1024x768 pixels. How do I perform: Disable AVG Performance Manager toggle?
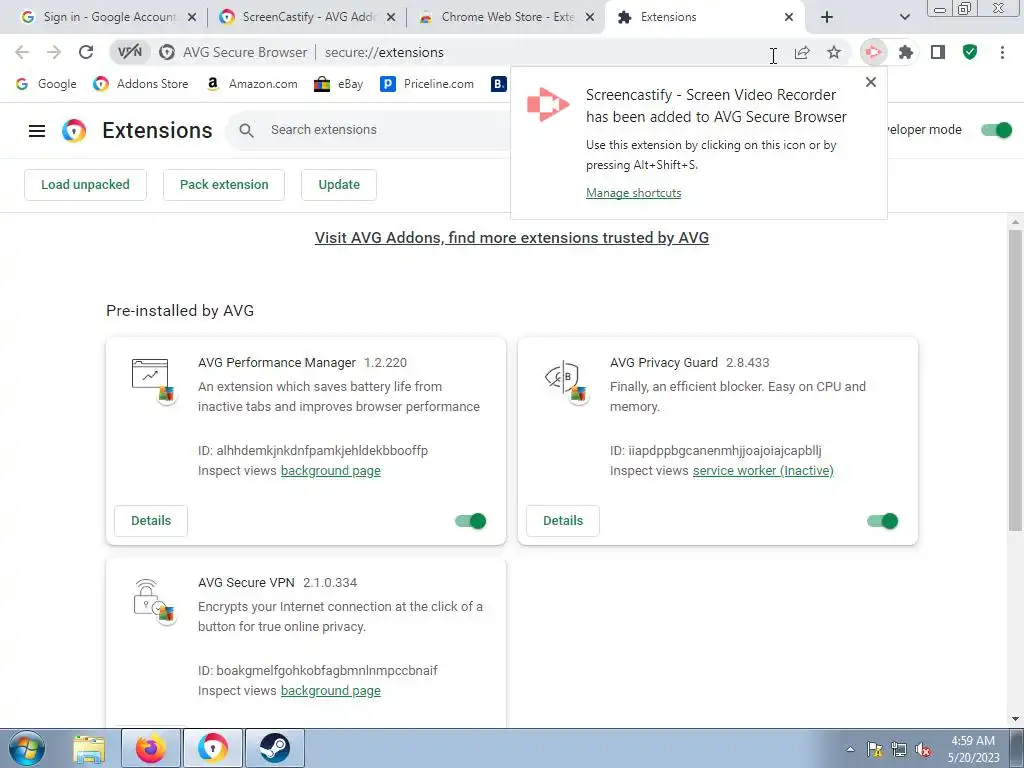pyautogui.click(x=471, y=521)
